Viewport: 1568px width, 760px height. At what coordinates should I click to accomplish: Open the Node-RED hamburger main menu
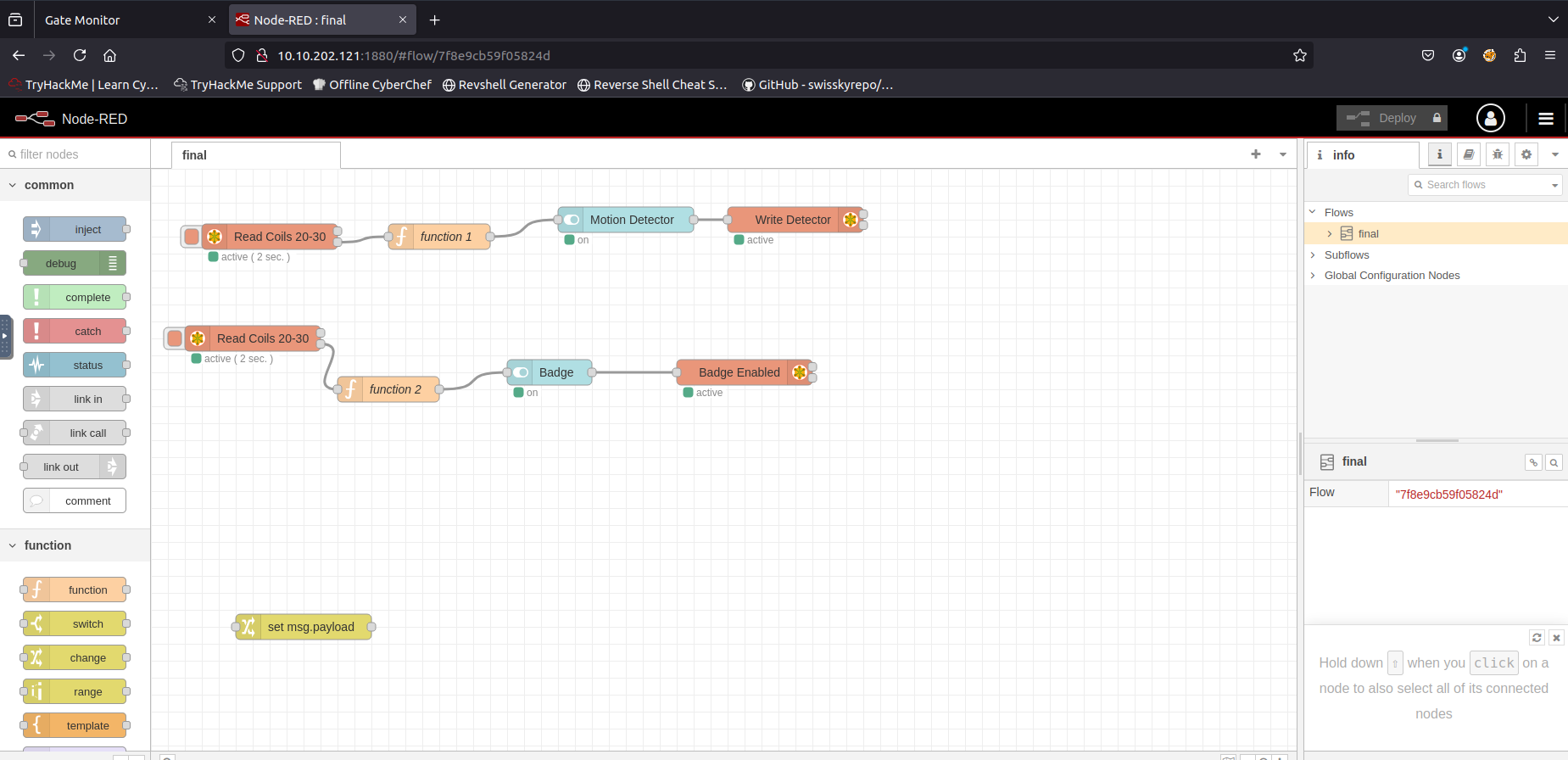pyautogui.click(x=1545, y=119)
